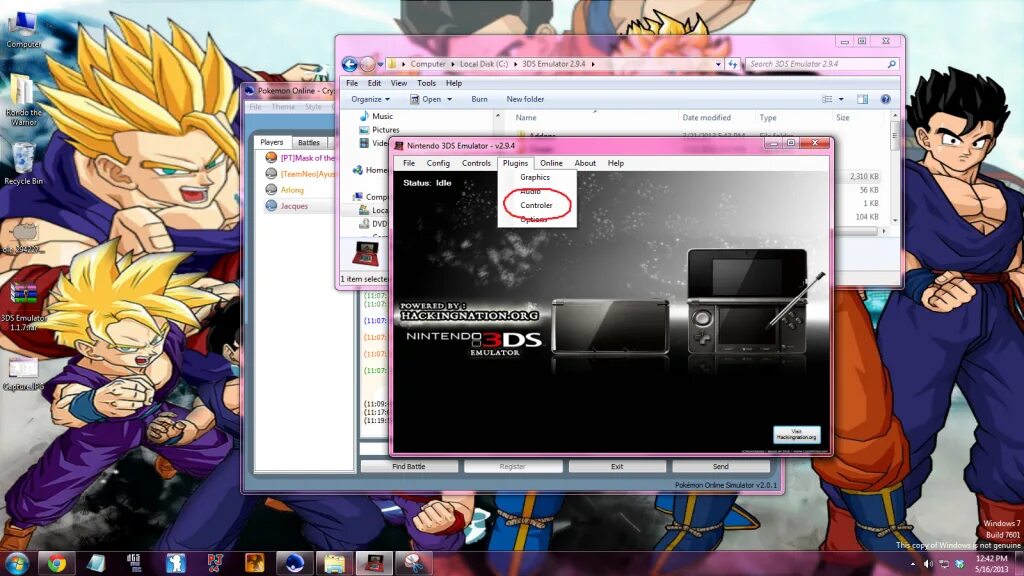Expand address bar history dropdown
Screen dimensions: 1024x576
click(718, 64)
